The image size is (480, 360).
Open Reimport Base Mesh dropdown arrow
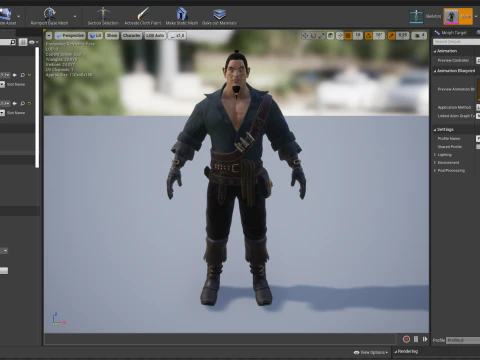pos(75,16)
